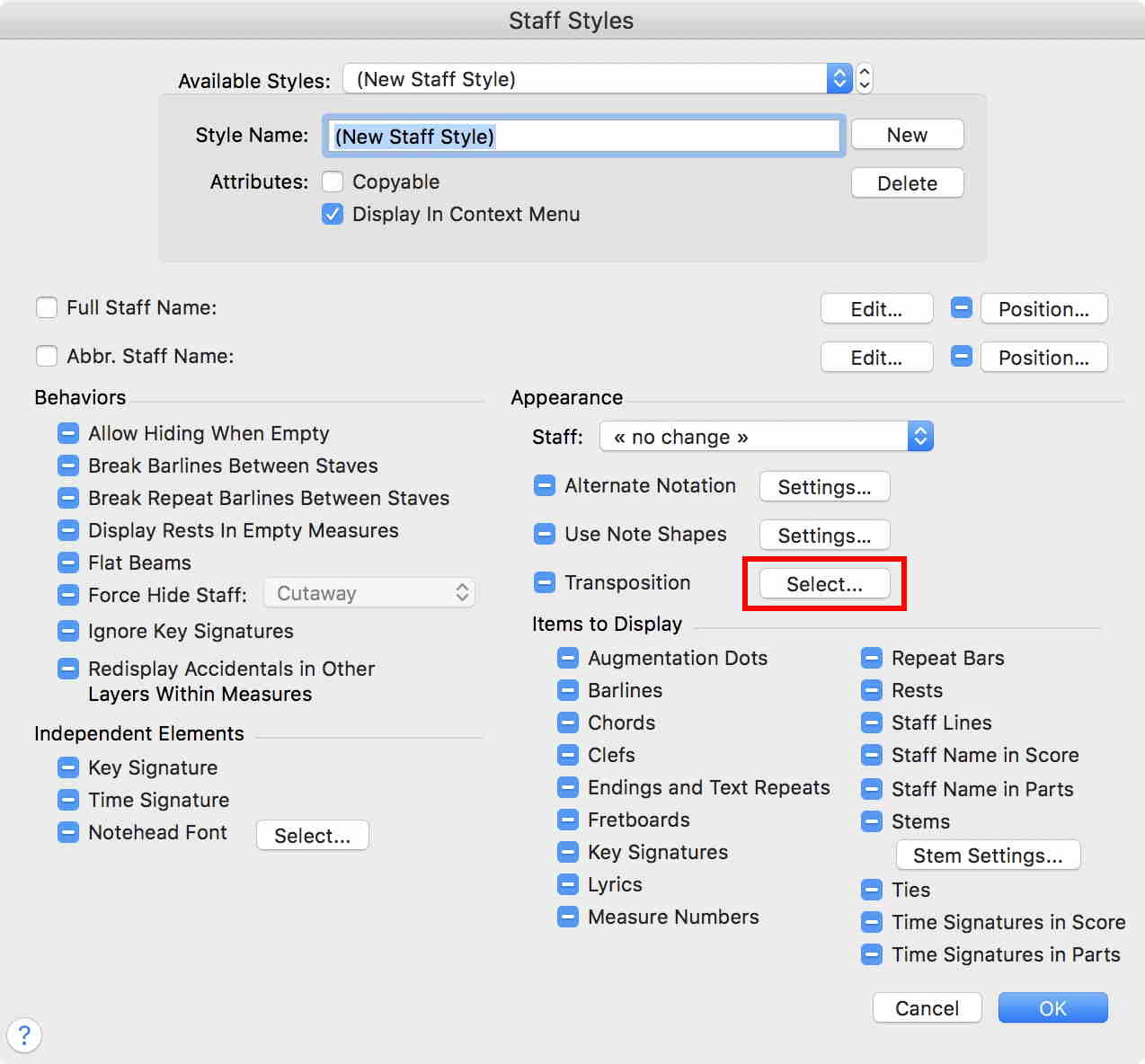The height and width of the screenshot is (1064, 1145).
Task: Toggle the Flat Beams option
Action: (x=68, y=563)
